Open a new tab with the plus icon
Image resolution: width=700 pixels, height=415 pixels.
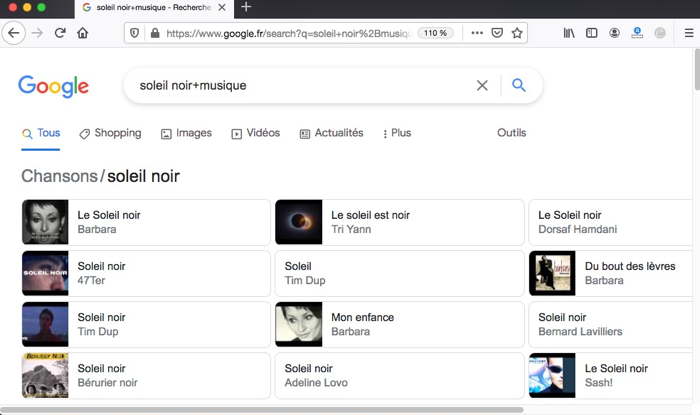coord(246,7)
